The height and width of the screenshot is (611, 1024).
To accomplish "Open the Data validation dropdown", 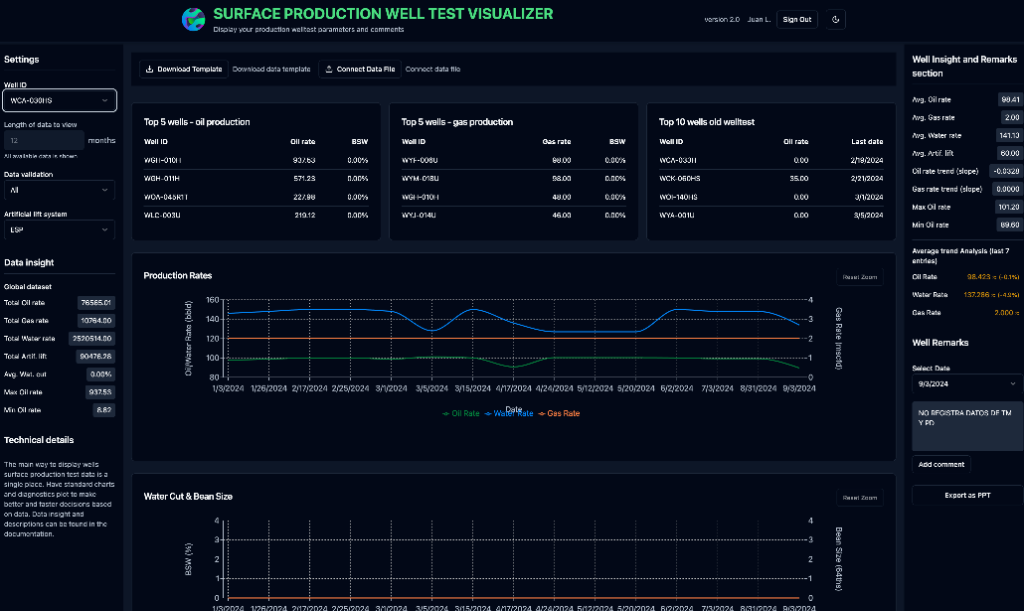I will [x=59, y=190].
